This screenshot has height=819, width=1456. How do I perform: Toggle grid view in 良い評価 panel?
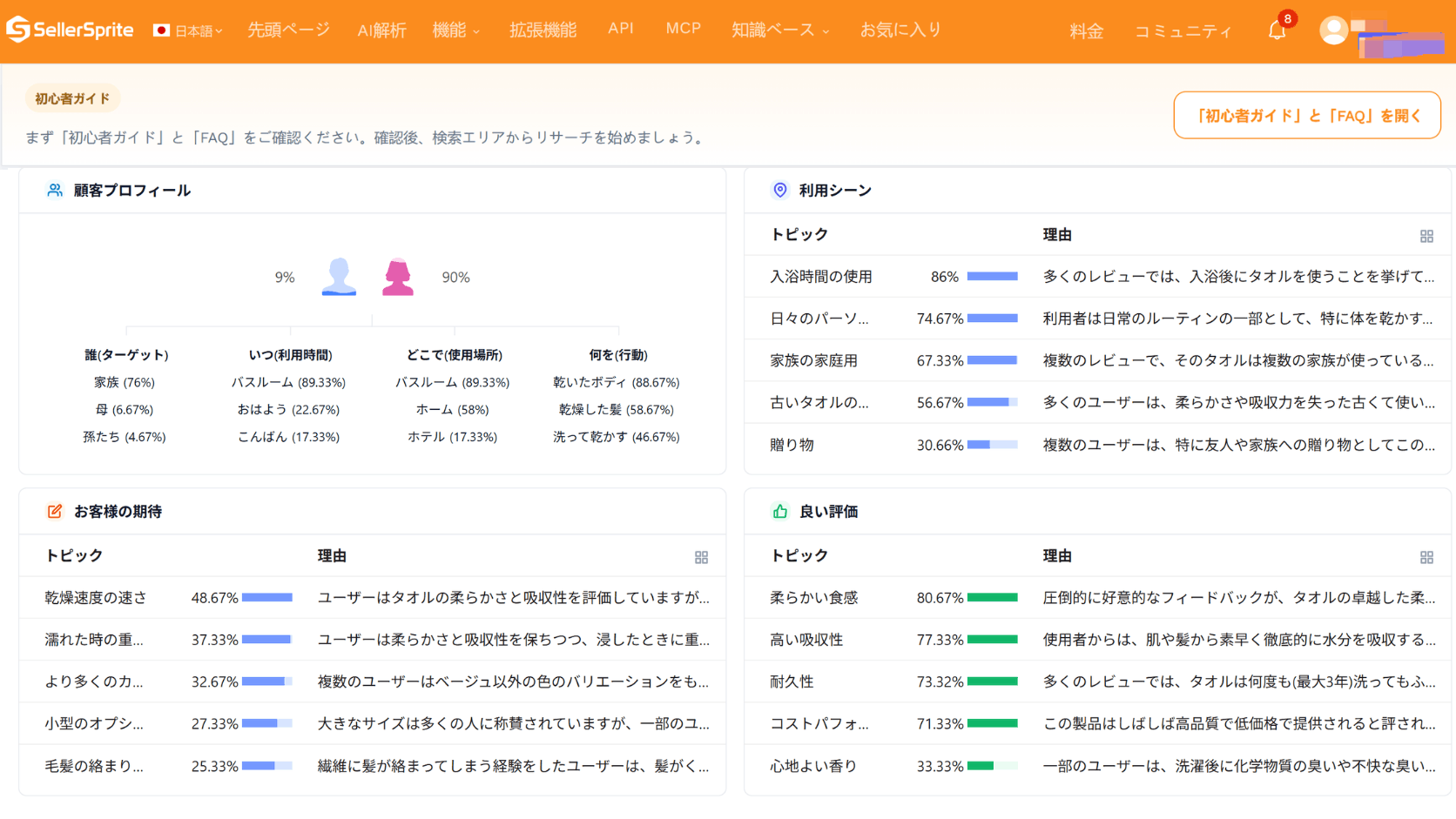point(1426,557)
